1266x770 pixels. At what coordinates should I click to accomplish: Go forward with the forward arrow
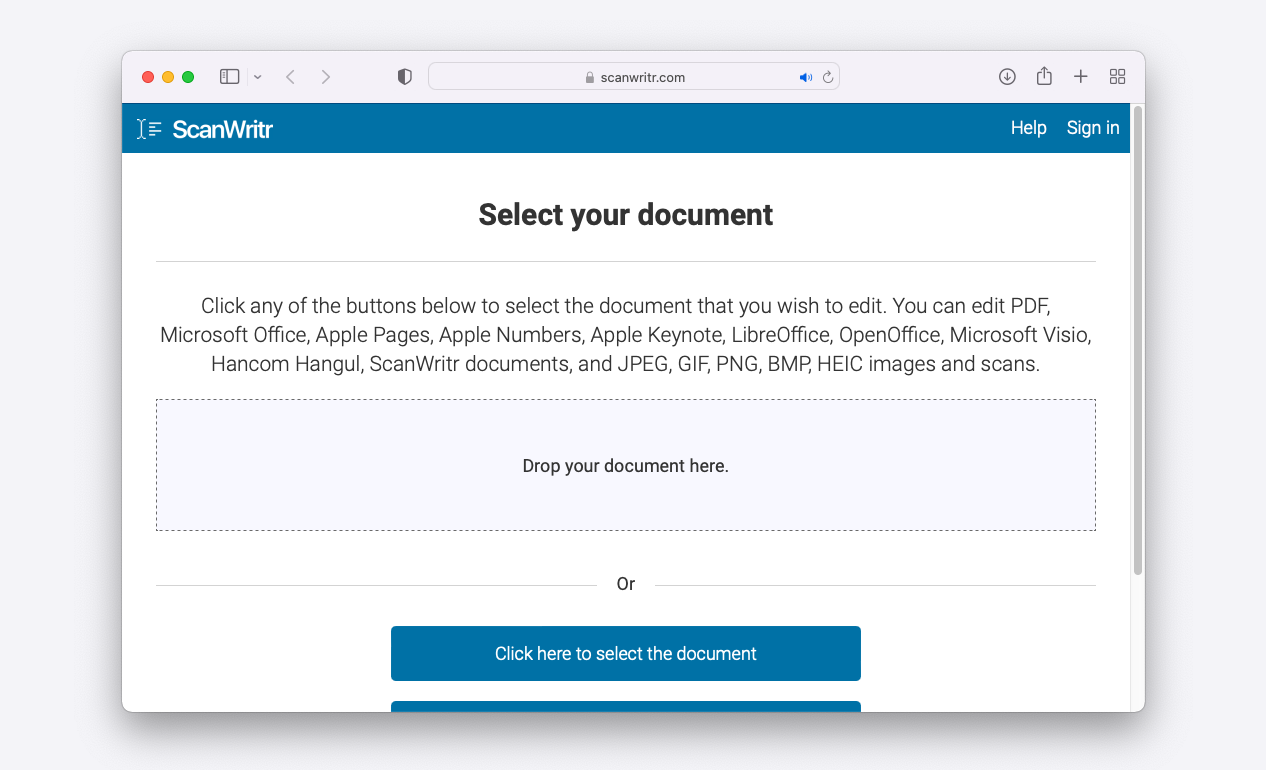[x=325, y=77]
